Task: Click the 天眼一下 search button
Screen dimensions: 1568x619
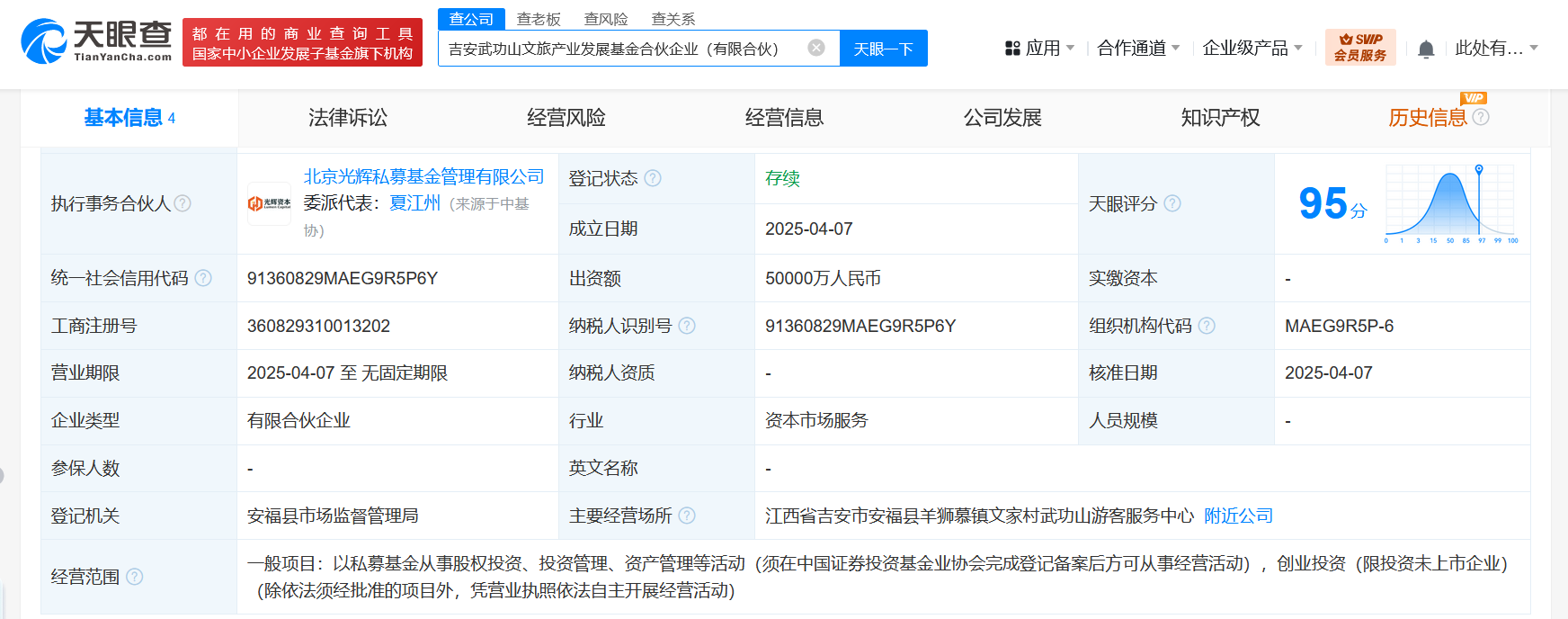Action: (x=884, y=49)
